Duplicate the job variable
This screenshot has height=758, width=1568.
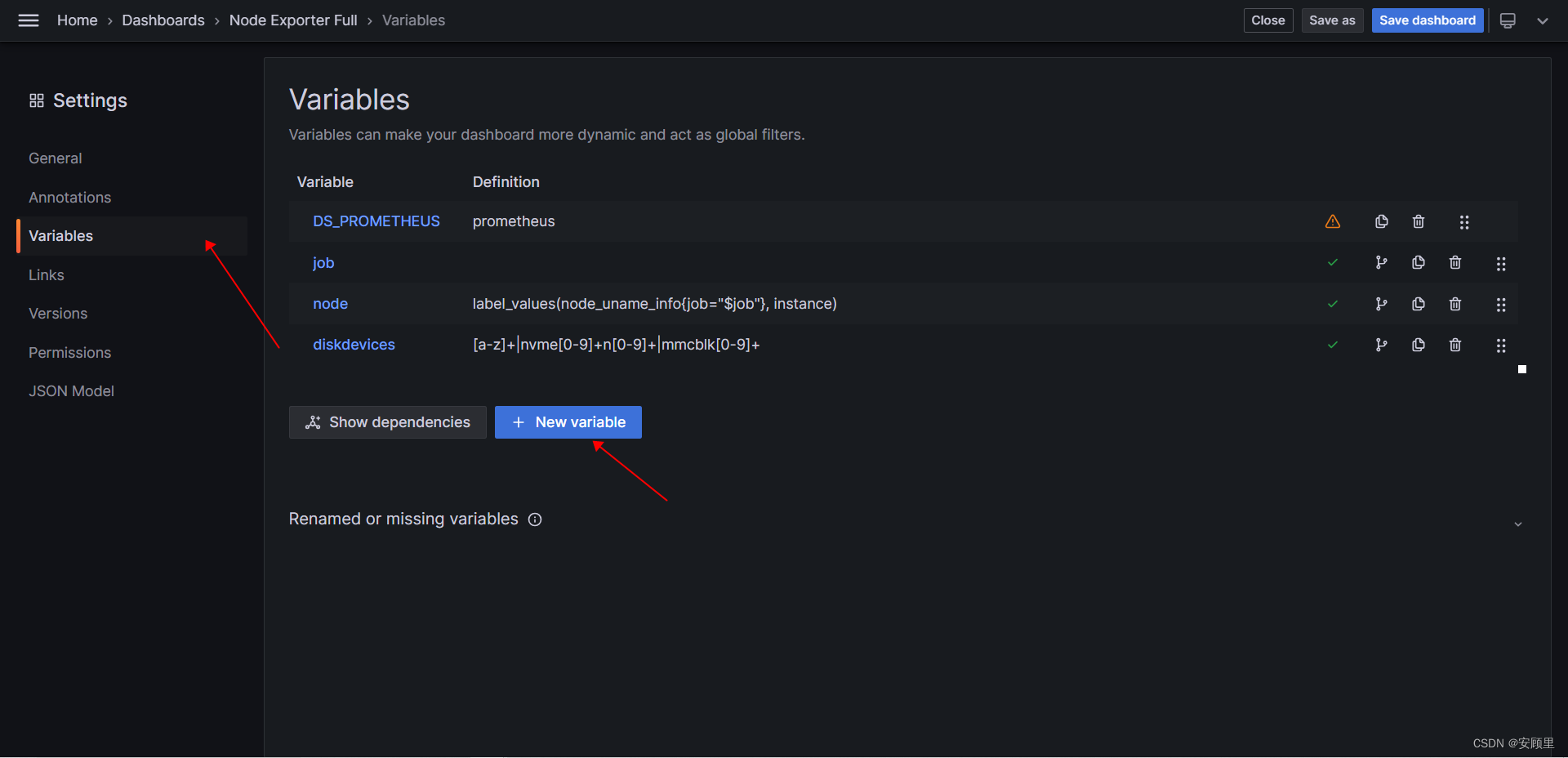(1419, 262)
